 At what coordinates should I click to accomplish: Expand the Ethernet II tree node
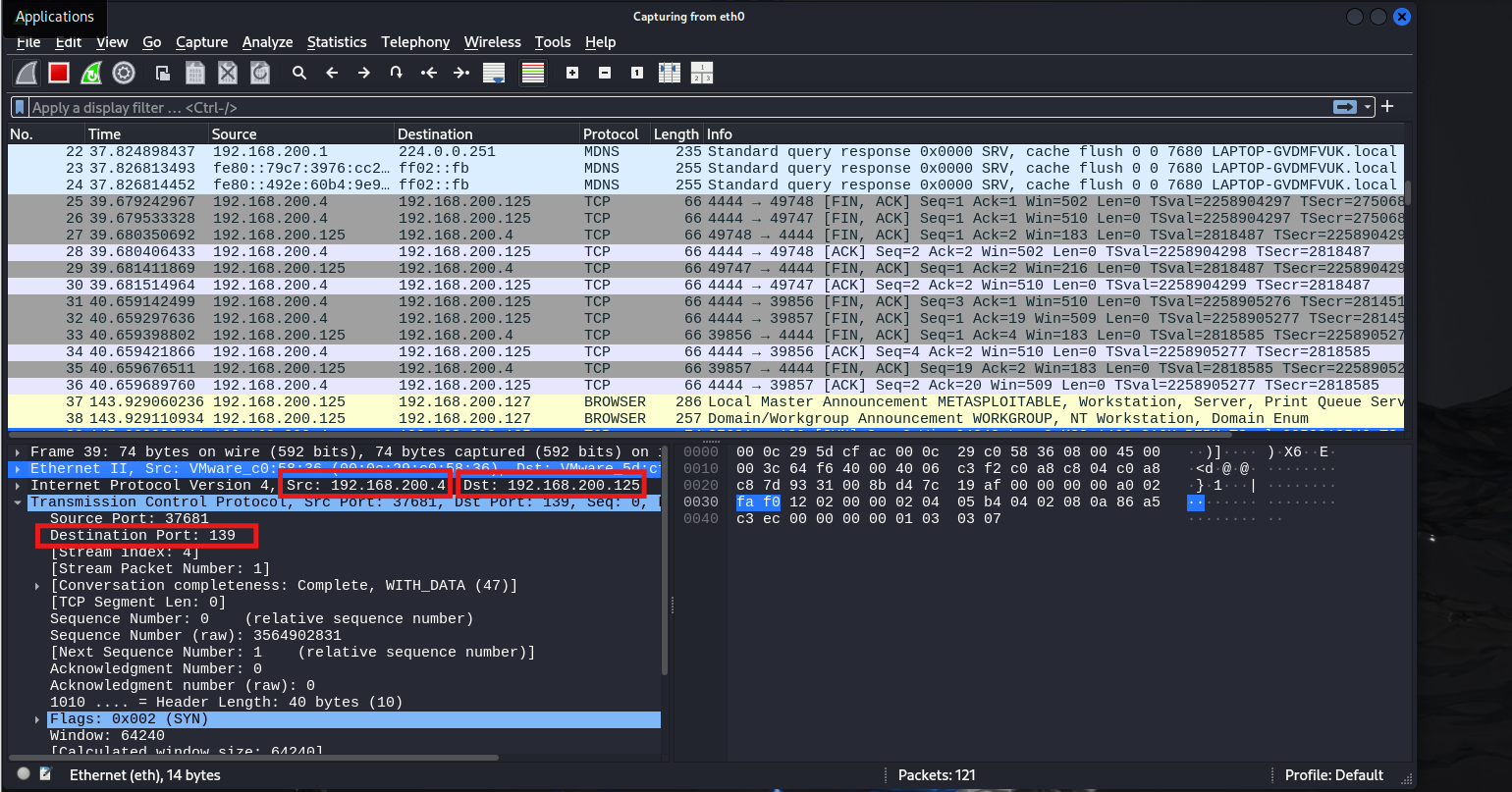pos(19,468)
